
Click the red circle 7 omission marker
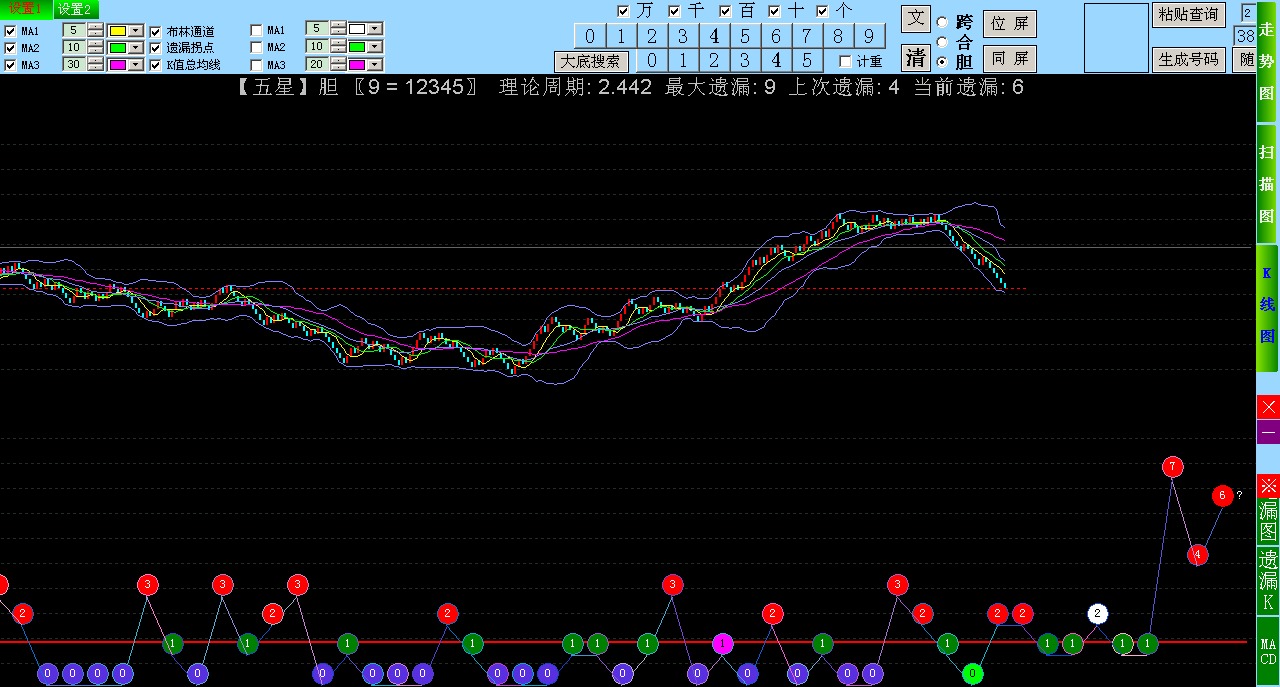click(x=1173, y=466)
